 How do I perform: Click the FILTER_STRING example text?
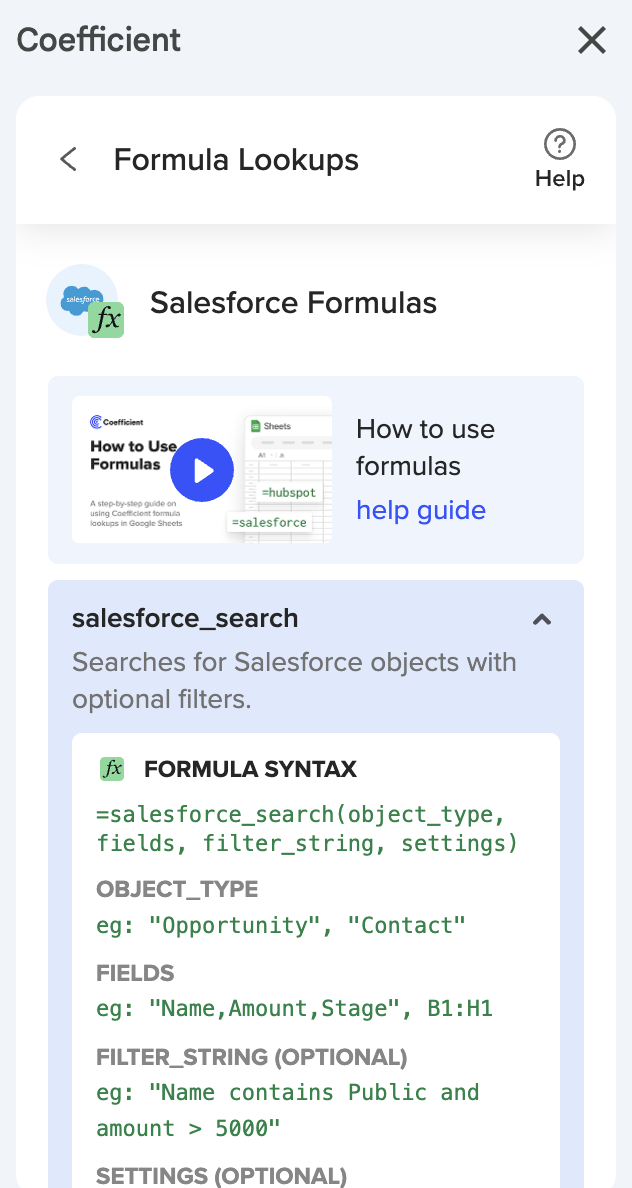(288, 1110)
